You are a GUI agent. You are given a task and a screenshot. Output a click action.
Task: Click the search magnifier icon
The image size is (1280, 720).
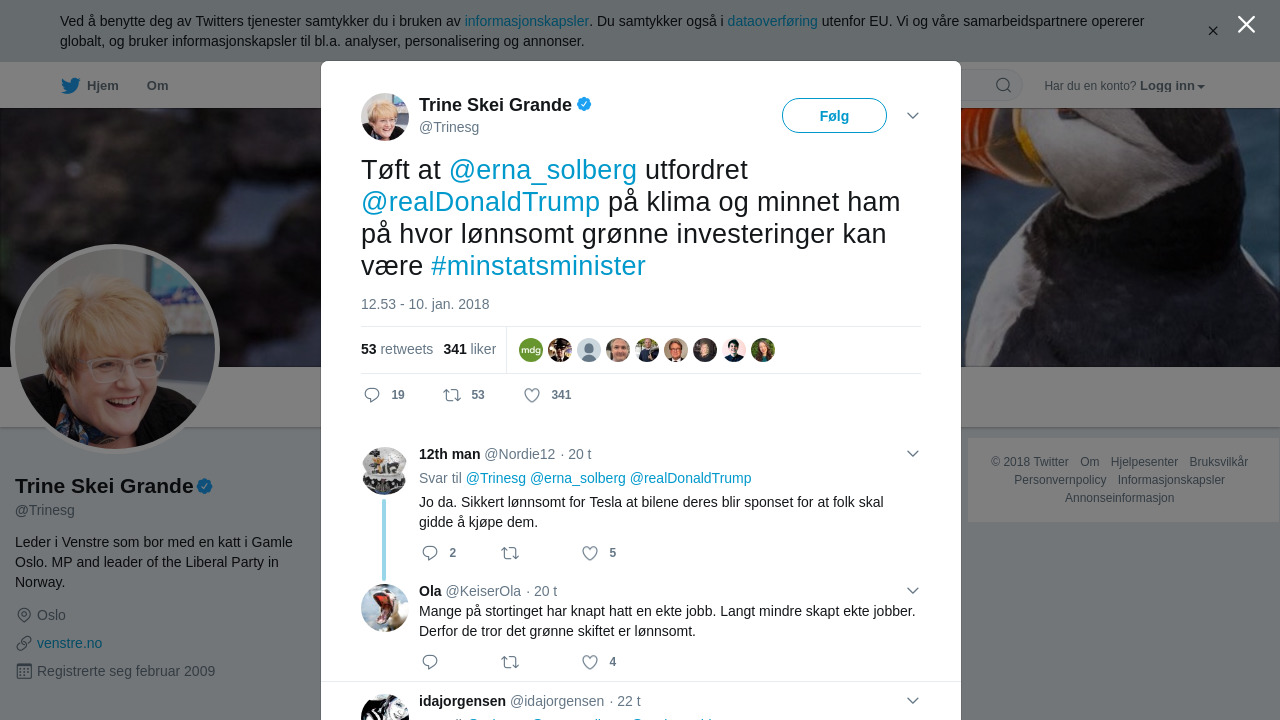click(1003, 85)
